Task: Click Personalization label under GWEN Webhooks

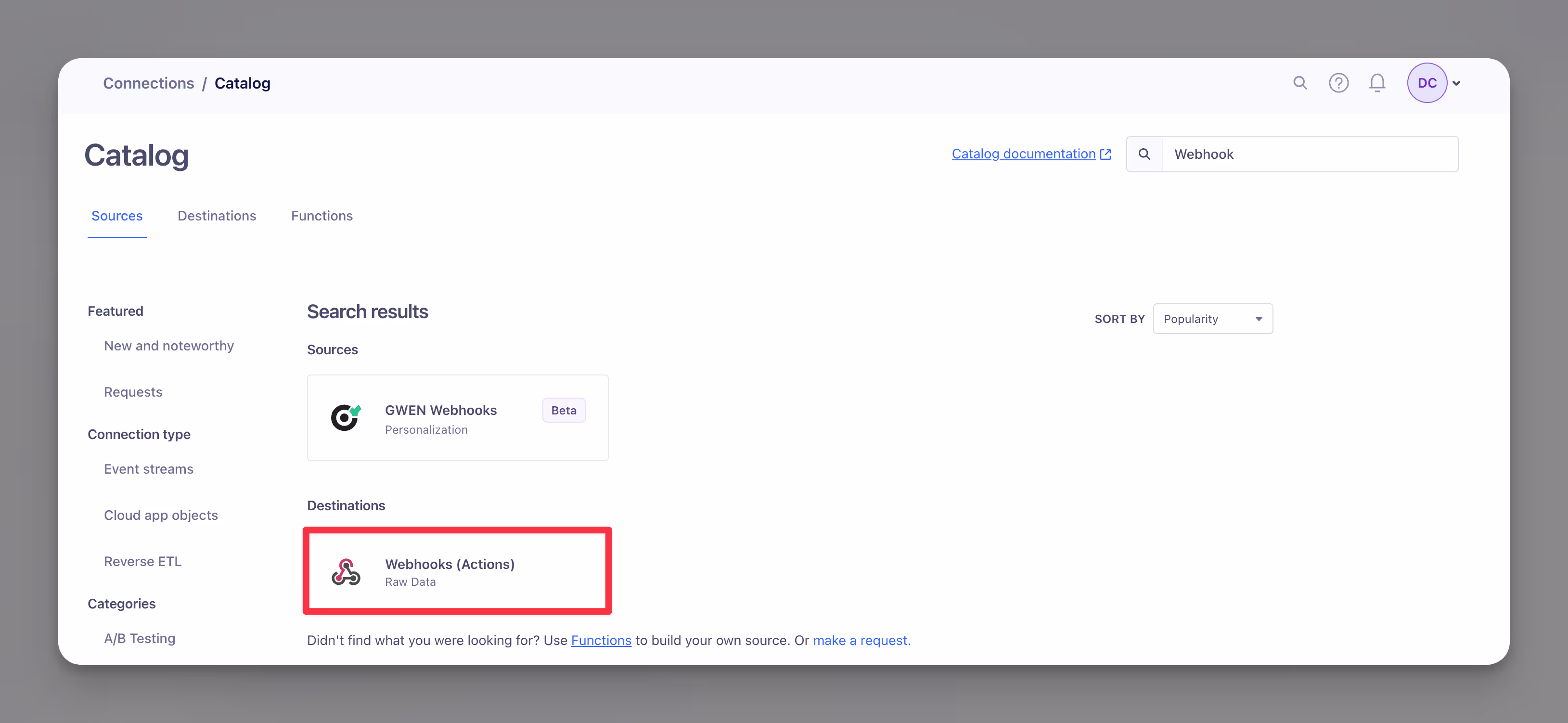Action: (x=426, y=430)
